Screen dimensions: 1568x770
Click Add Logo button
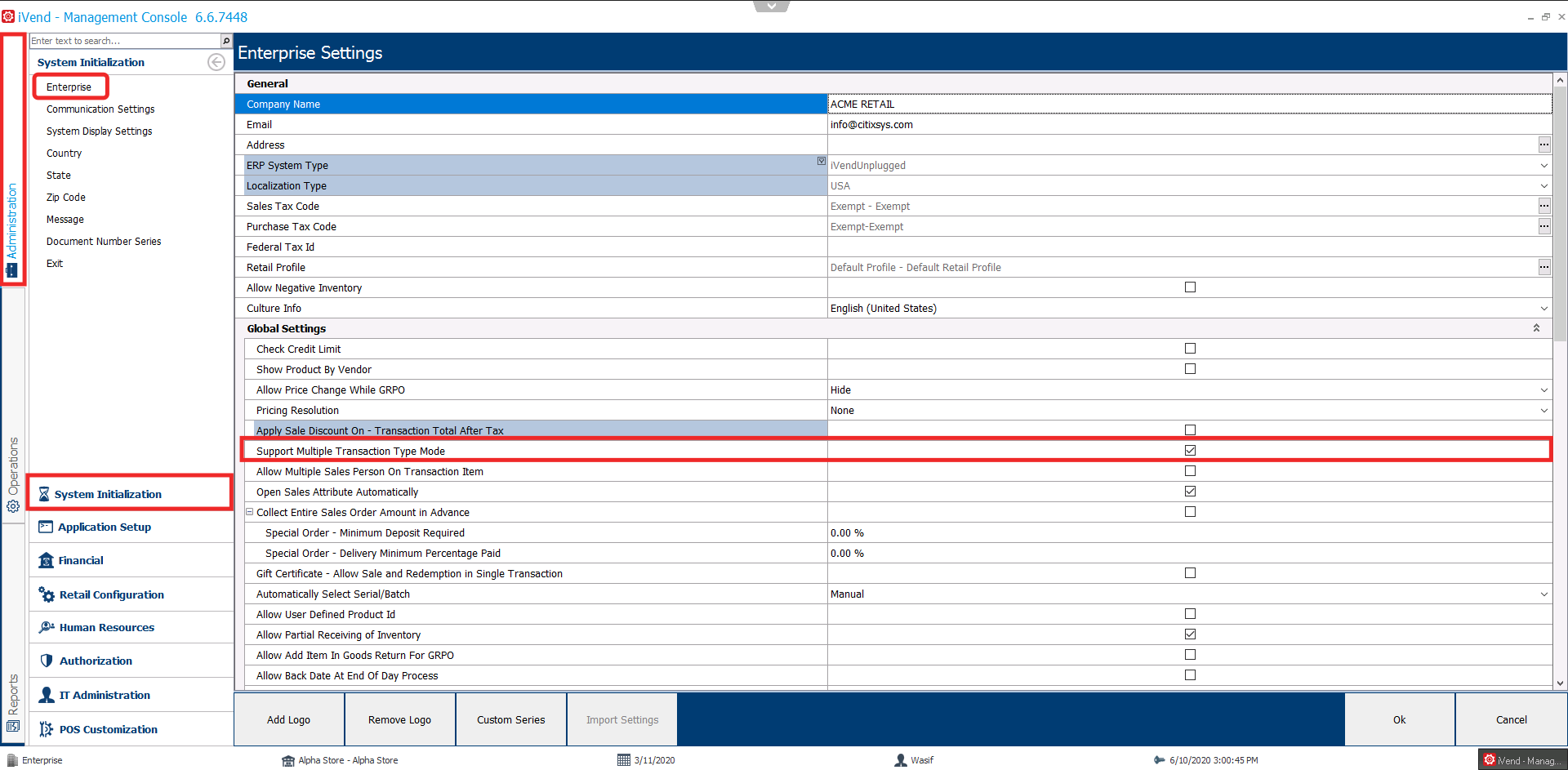pos(289,719)
